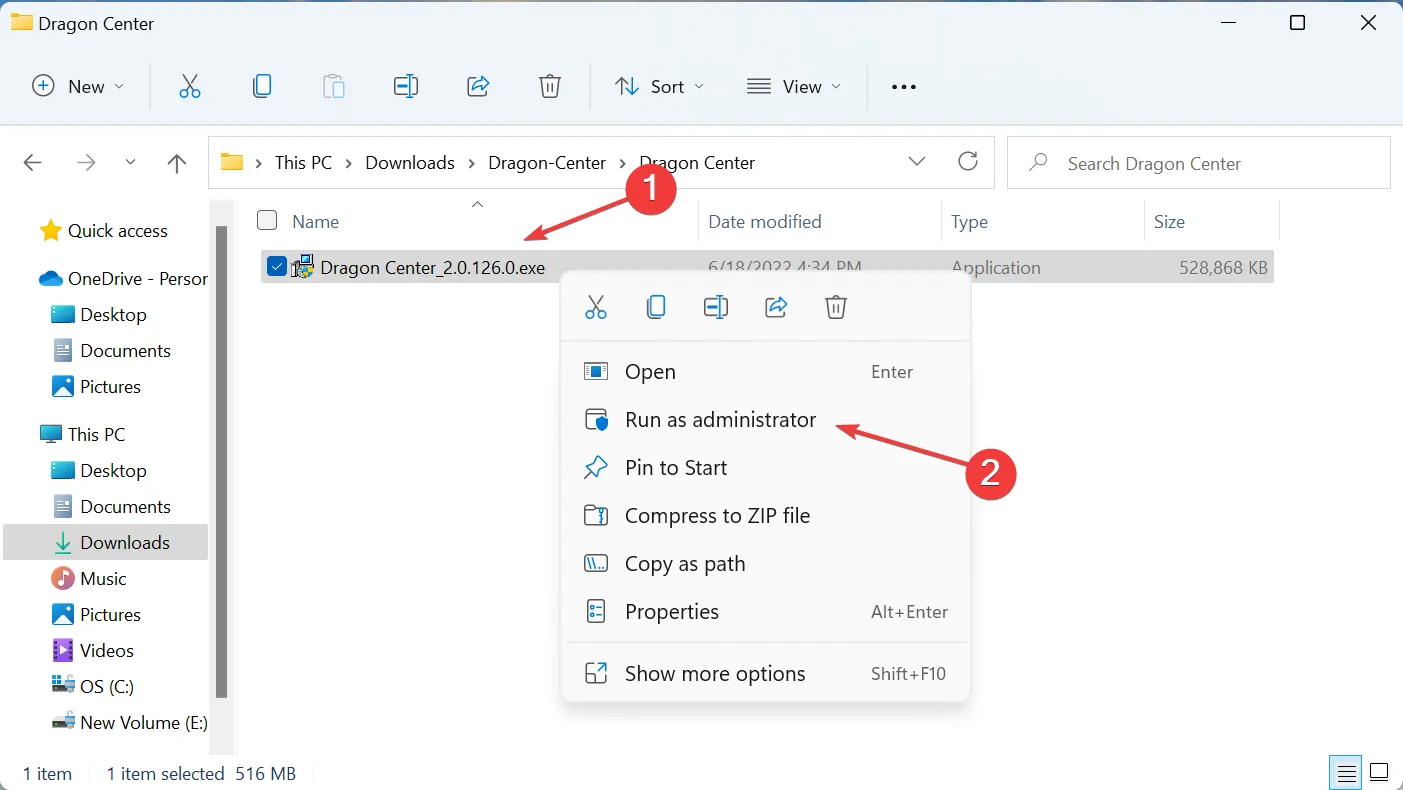The height and width of the screenshot is (790, 1403).
Task: Open the New dropdown menu
Action: (x=78, y=87)
